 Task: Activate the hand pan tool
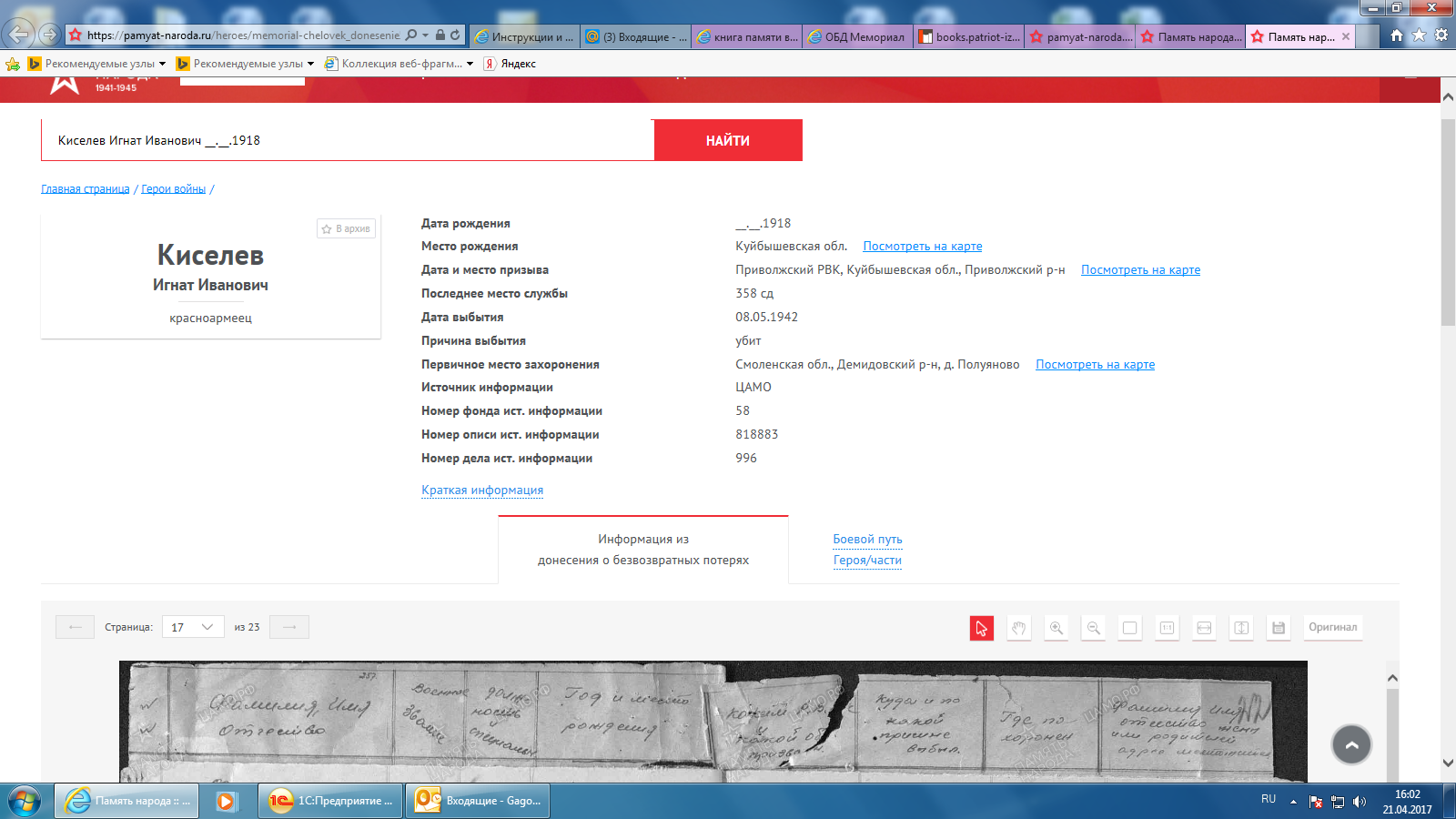1018,628
